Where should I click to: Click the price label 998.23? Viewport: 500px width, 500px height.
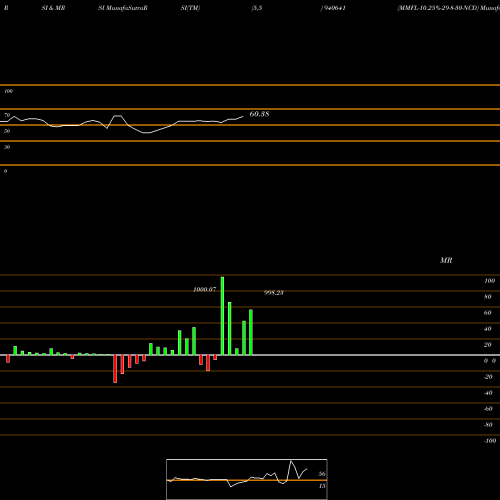[274, 293]
